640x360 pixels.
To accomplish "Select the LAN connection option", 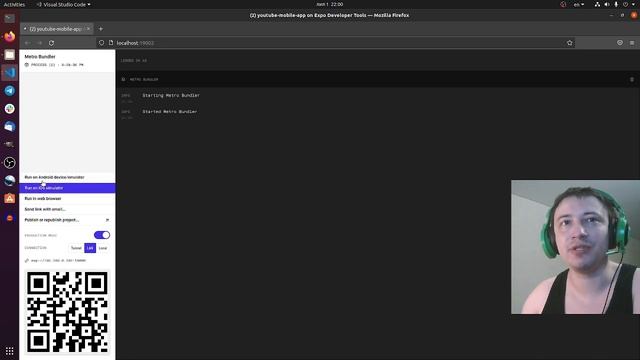I will point(90,248).
